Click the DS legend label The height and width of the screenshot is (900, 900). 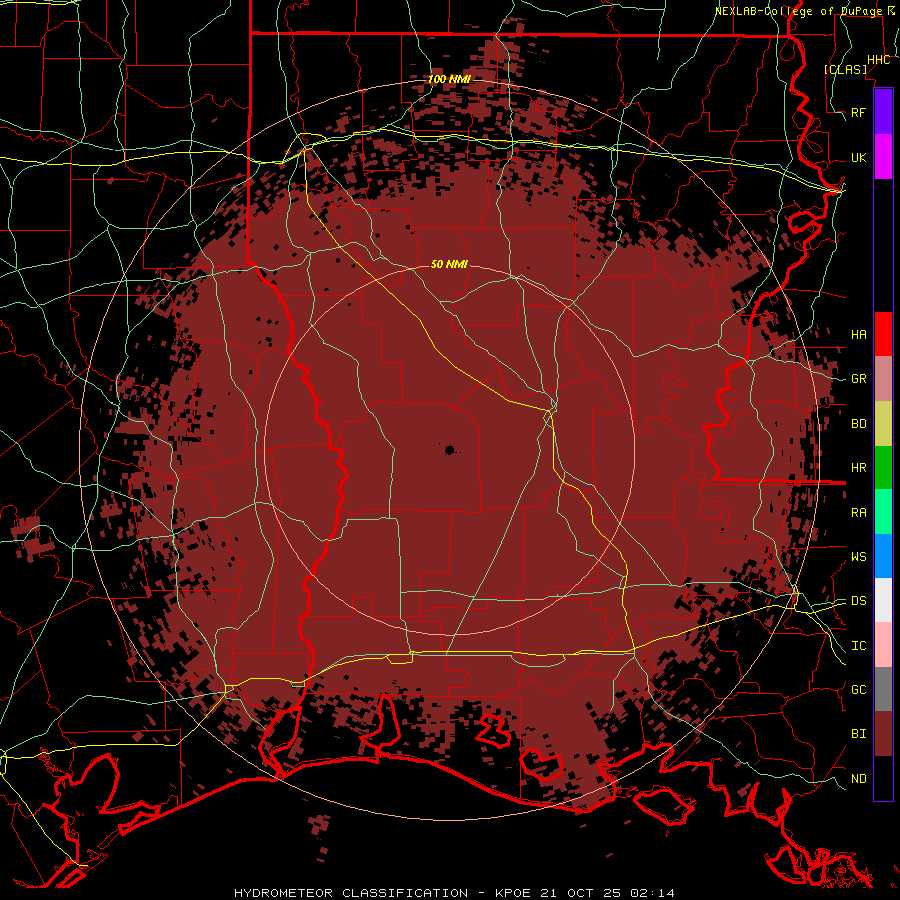(859, 600)
